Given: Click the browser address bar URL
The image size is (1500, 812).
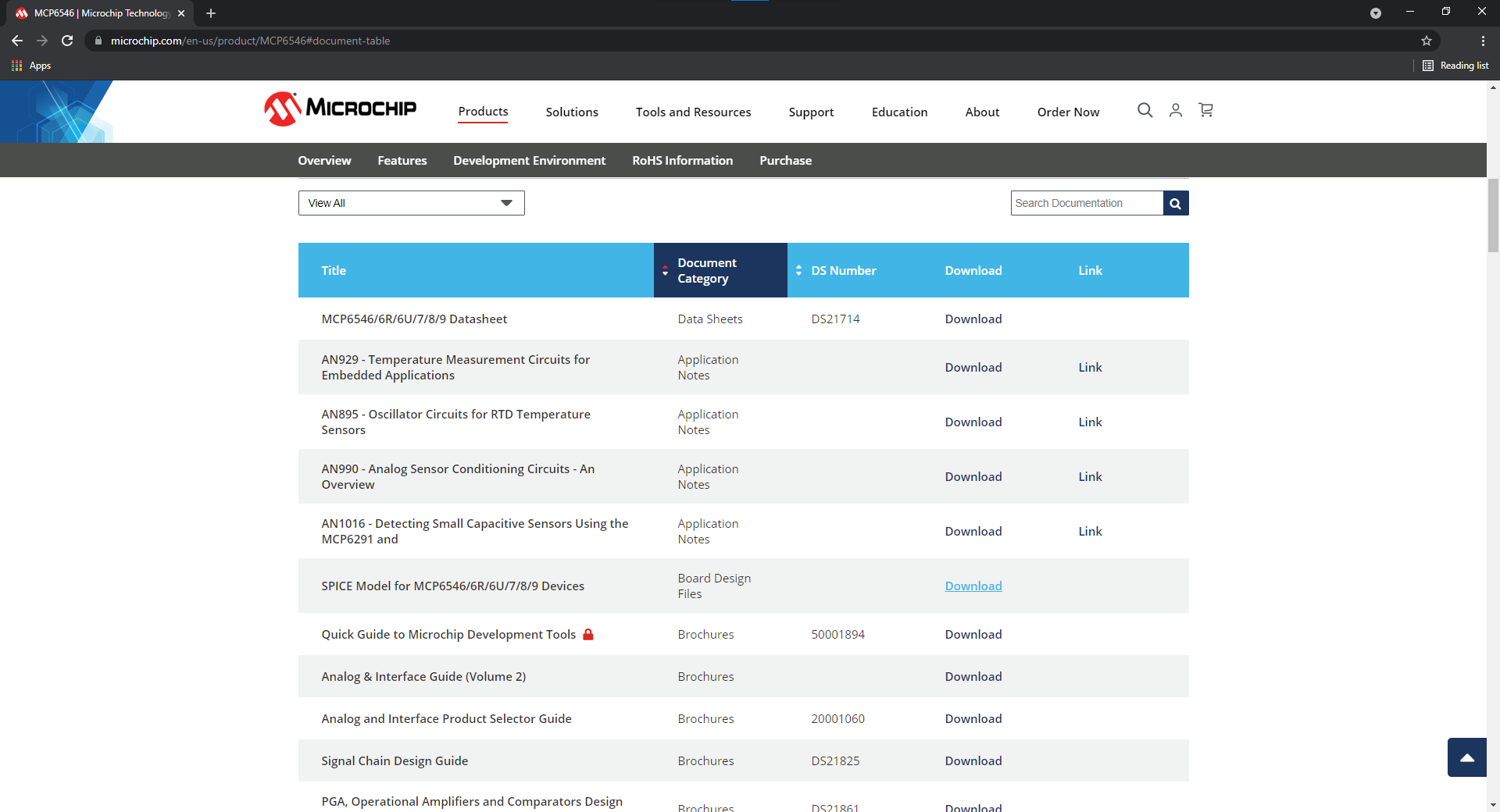Looking at the screenshot, I should 250,41.
